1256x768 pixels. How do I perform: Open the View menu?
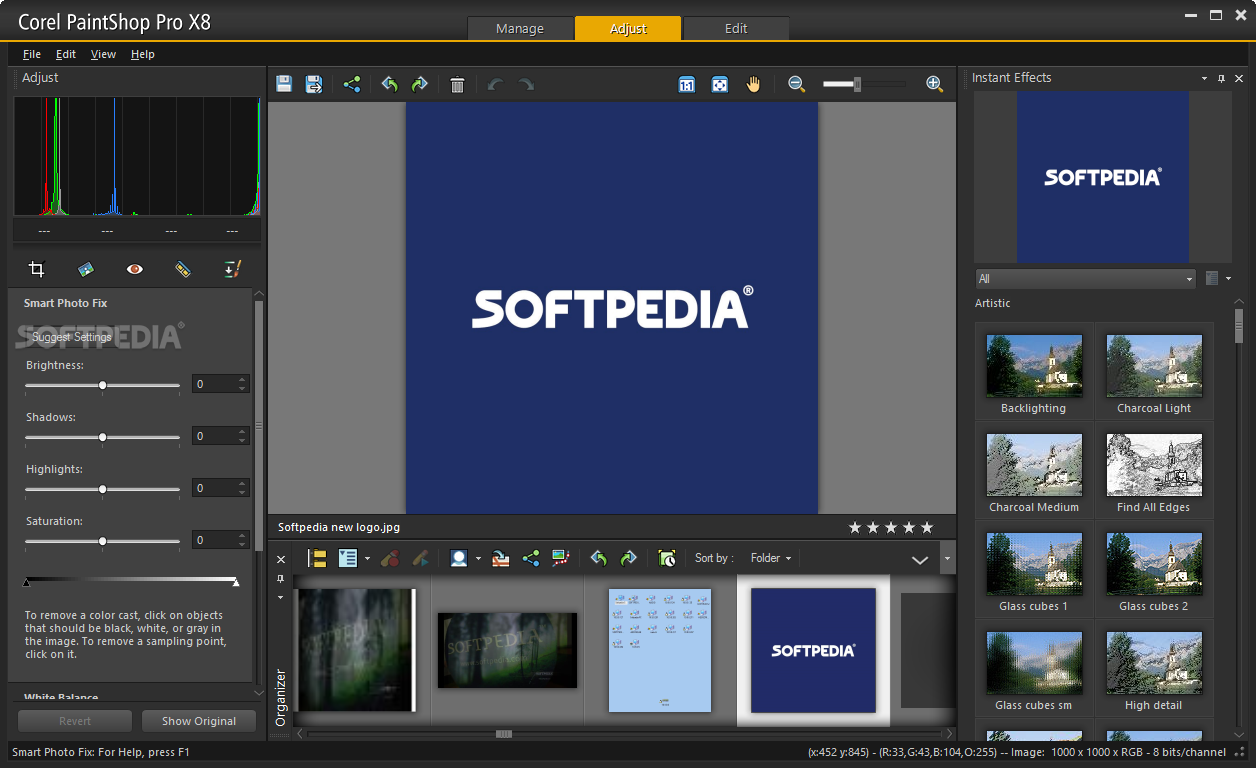[103, 54]
